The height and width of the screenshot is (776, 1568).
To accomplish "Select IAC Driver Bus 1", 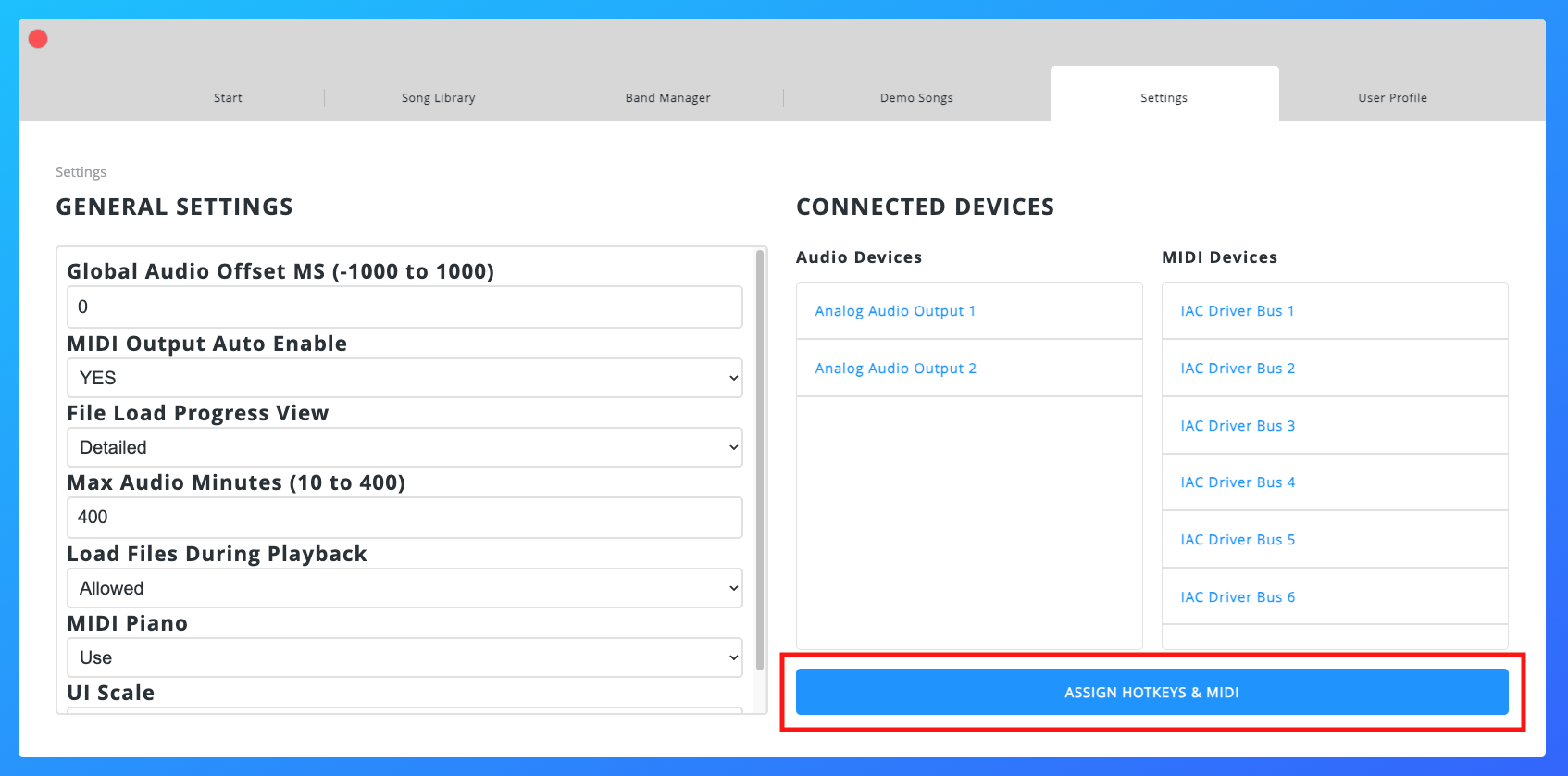I will tap(1237, 311).
